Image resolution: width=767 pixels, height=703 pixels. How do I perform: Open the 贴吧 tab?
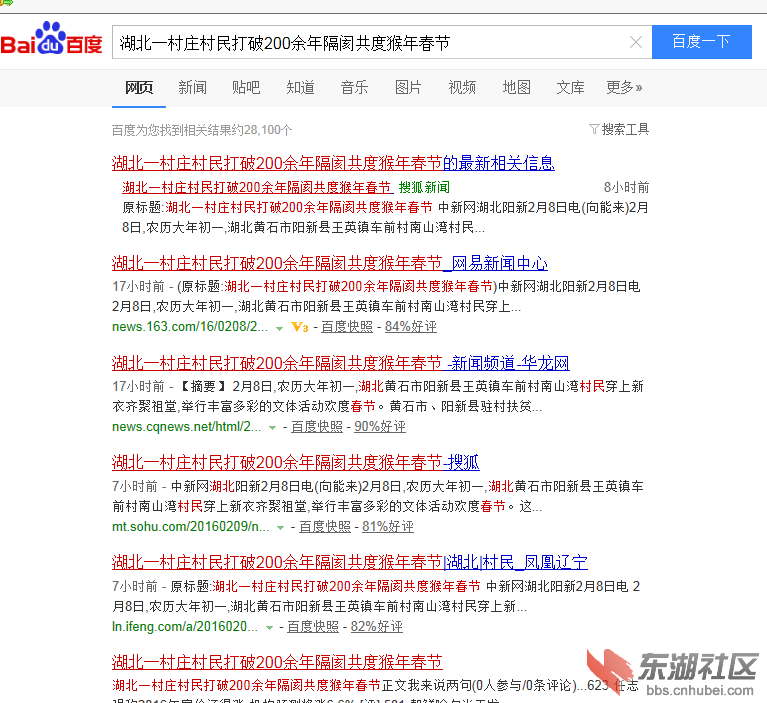click(x=246, y=87)
